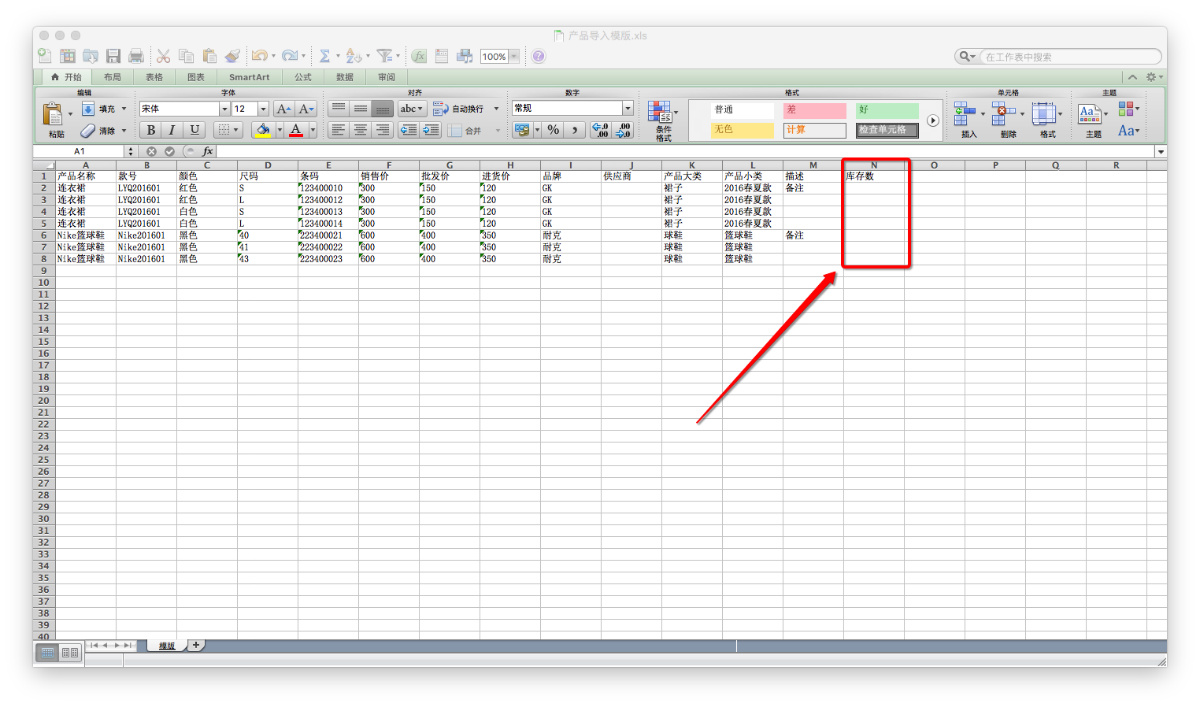Switch to the 公式 ribbon tab
Screen dimensions: 1200x706
[x=302, y=77]
